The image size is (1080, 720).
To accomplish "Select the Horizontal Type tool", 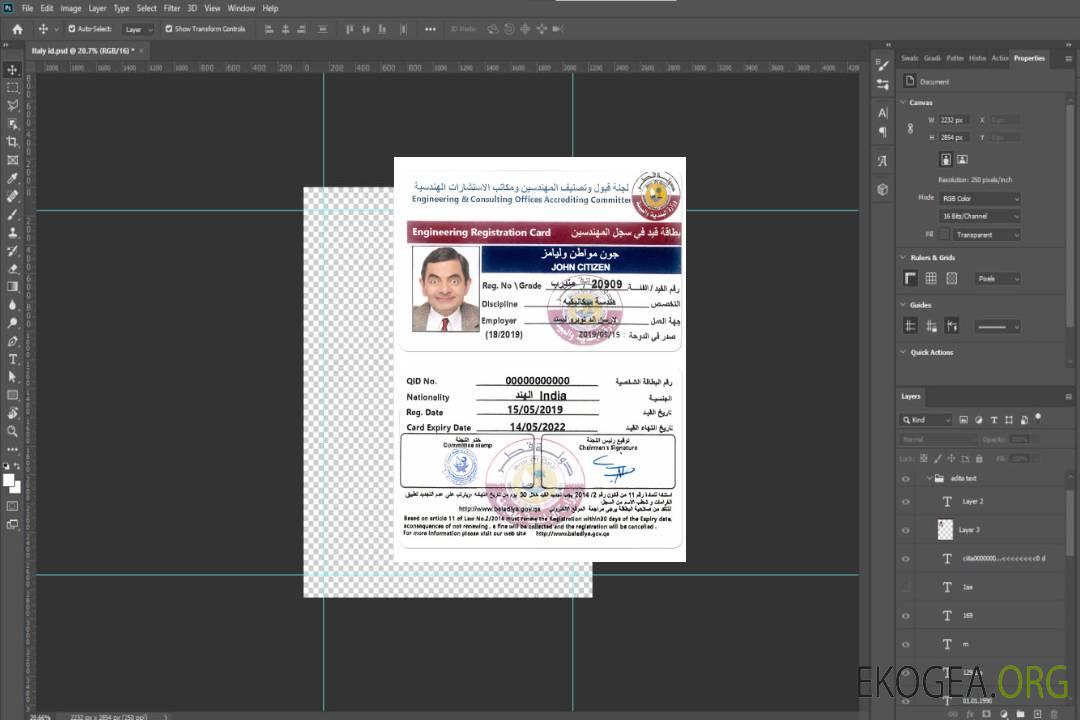I will click(x=13, y=359).
